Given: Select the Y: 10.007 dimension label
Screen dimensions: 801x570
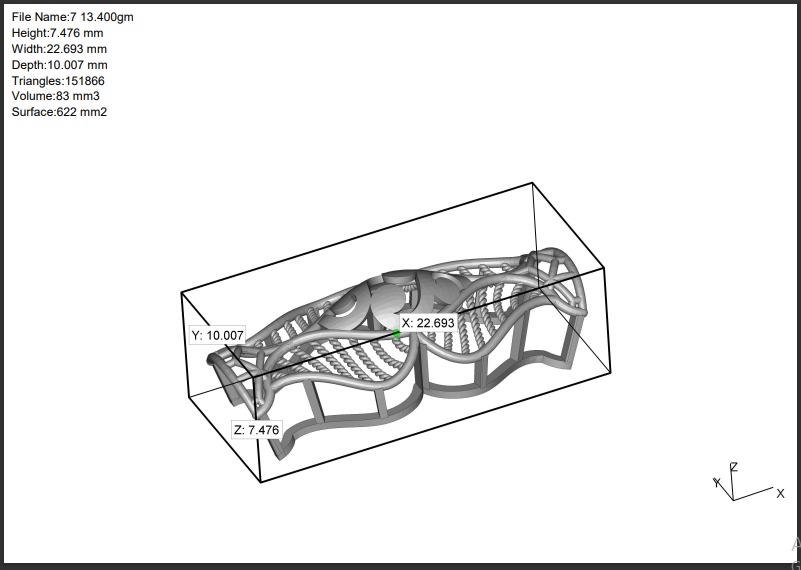Looking at the screenshot, I should [x=218, y=335].
